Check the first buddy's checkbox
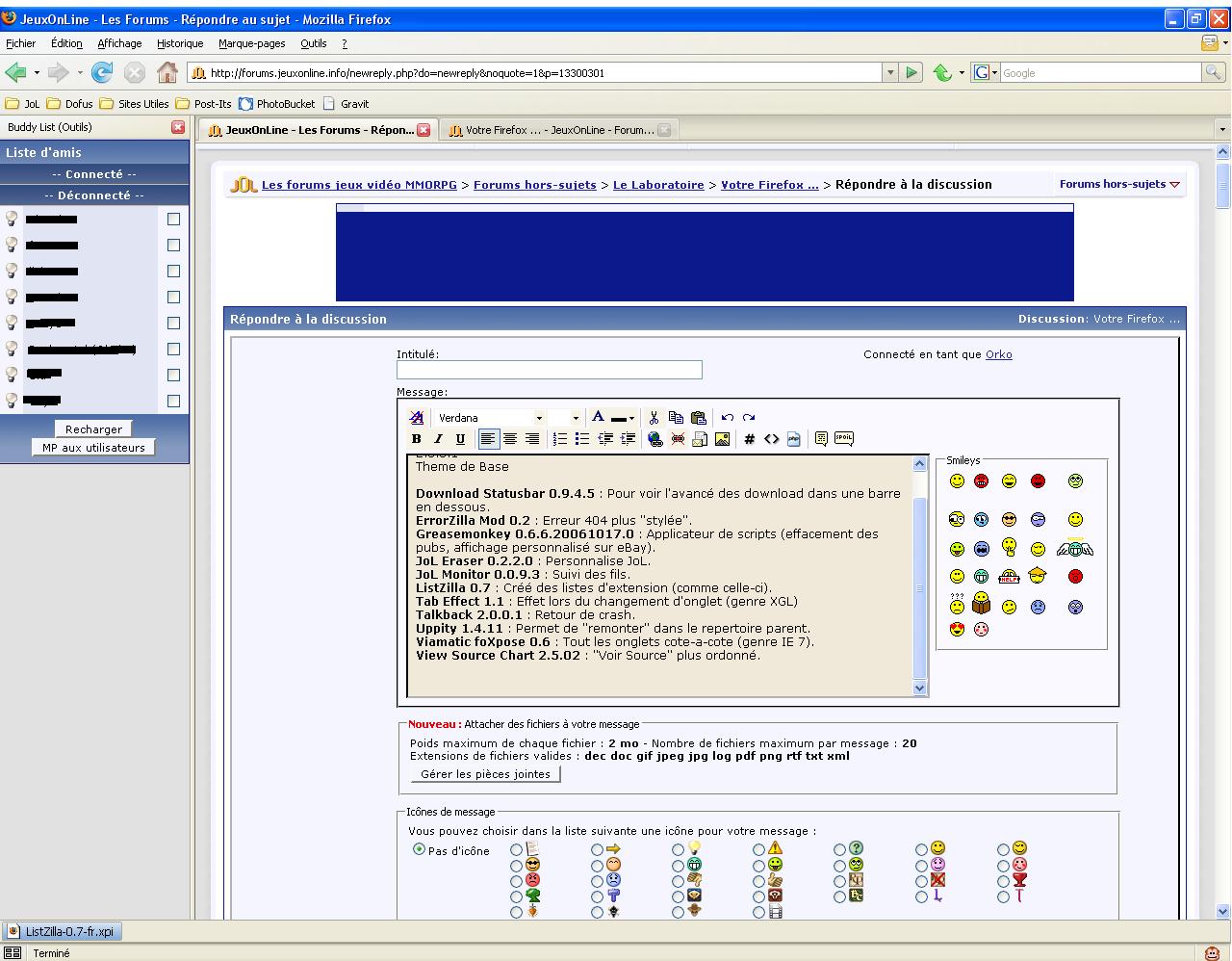The image size is (1232, 961). 173,219
